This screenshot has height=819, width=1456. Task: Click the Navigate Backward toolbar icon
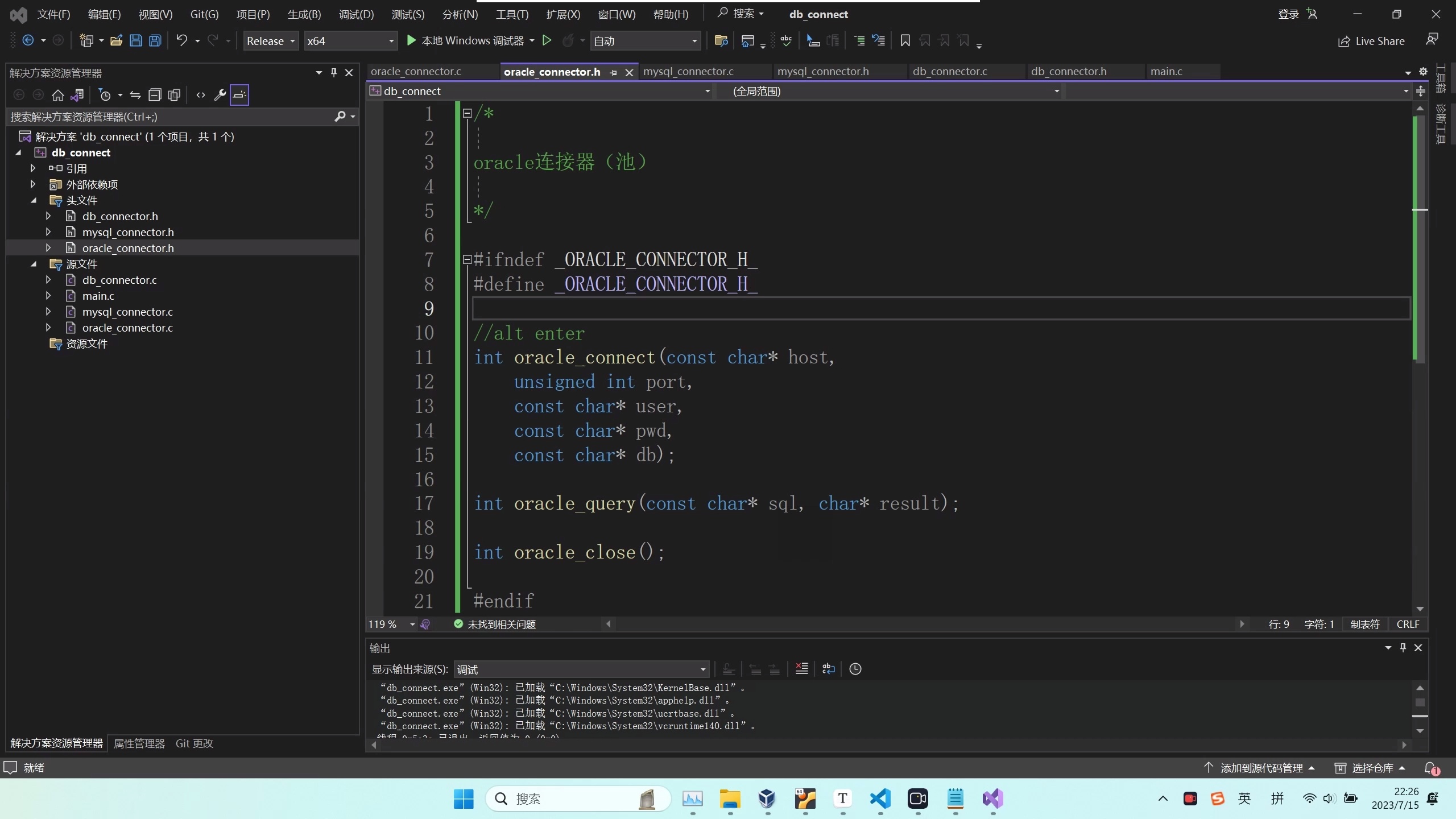[28, 40]
